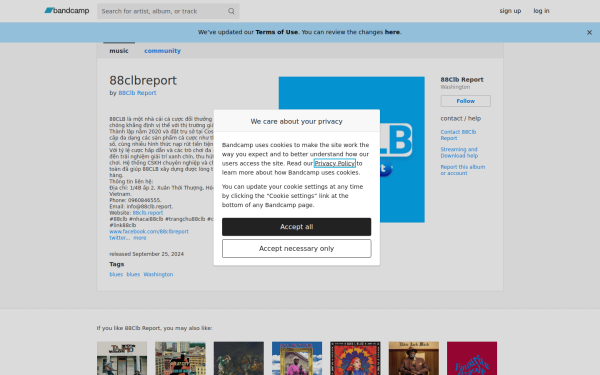Expand description with the more link
The image size is (600, 375).
(x=140, y=238)
